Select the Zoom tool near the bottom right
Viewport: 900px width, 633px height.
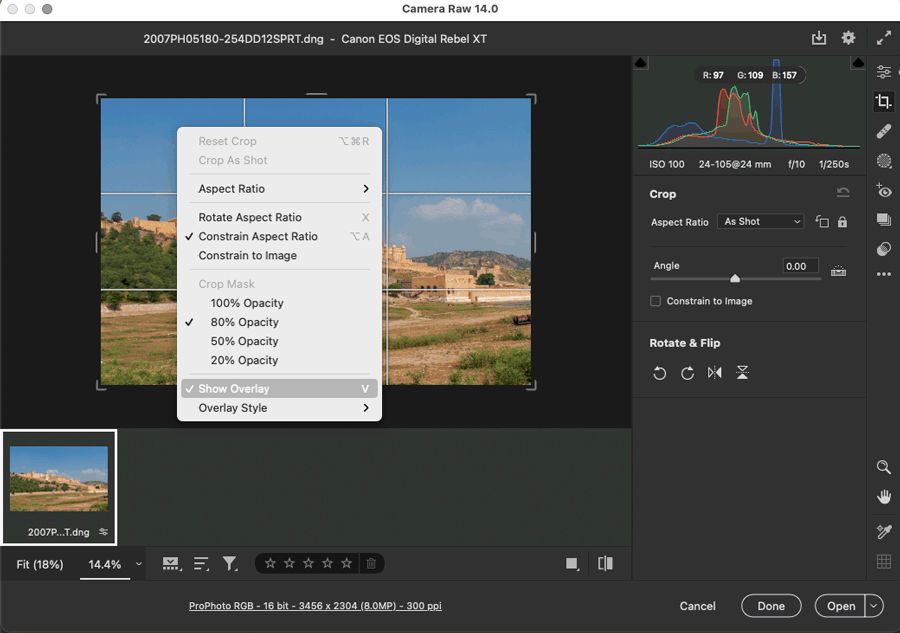[883, 467]
